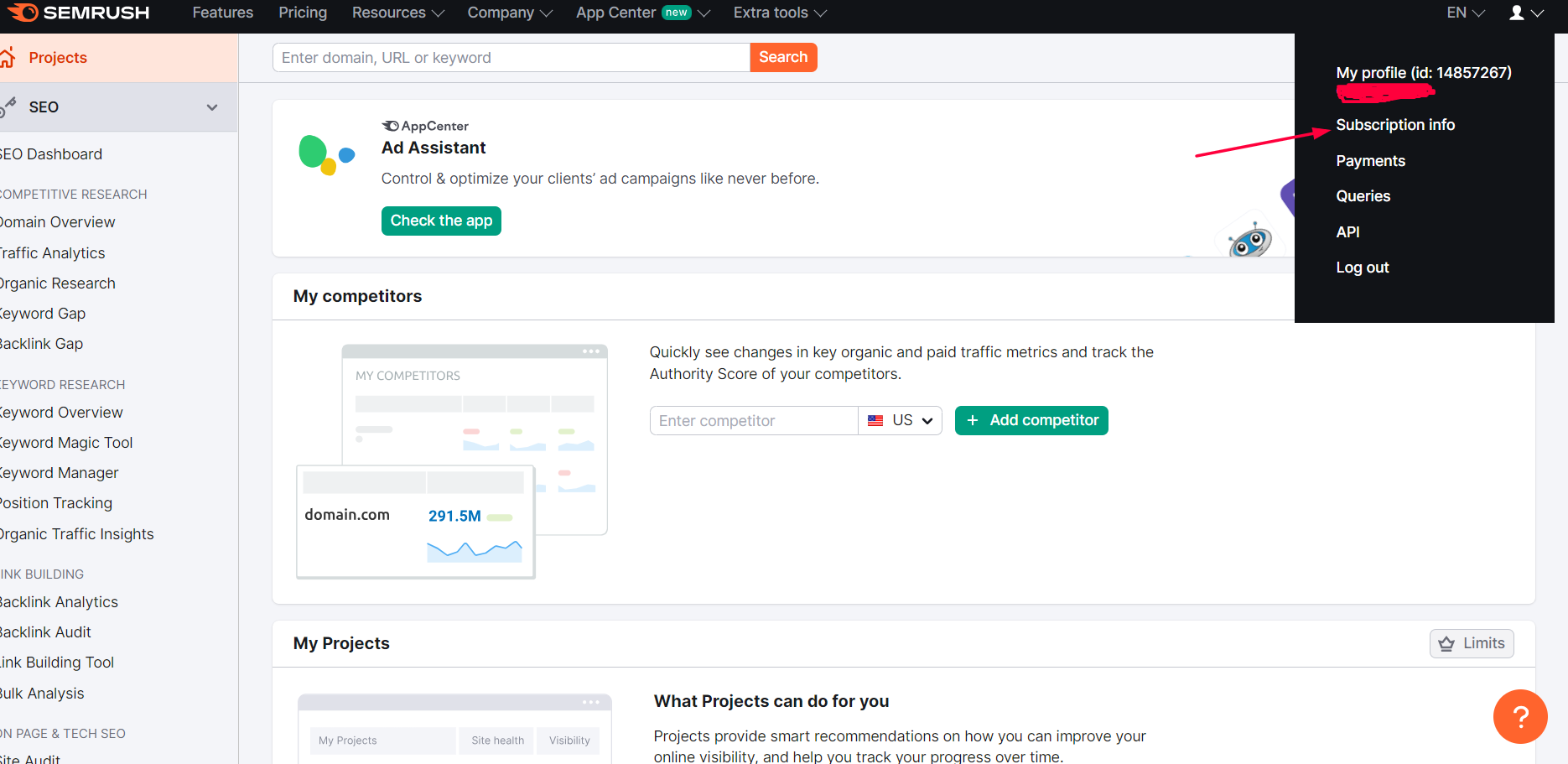Open the Resources dropdown
Image resolution: width=1568 pixels, height=764 pixels.
pyautogui.click(x=397, y=13)
